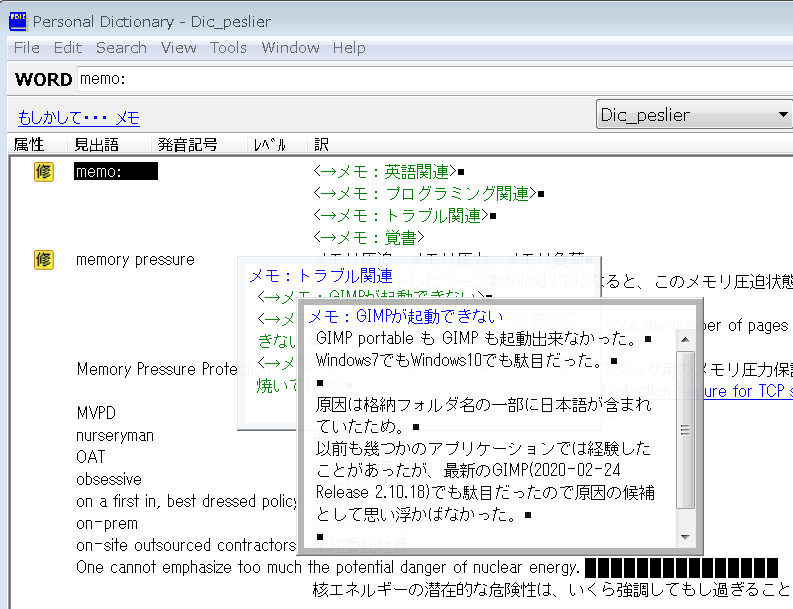Follow the もしかして･･･ メモ suggestion link
The image size is (793, 609).
pyautogui.click(x=79, y=118)
